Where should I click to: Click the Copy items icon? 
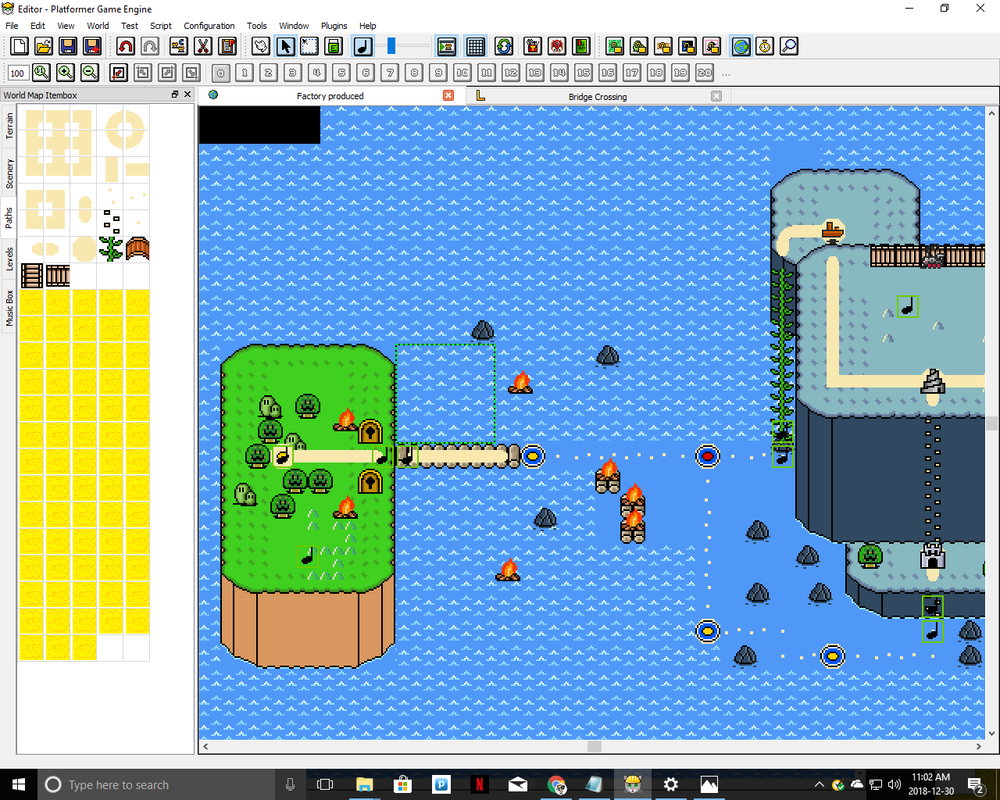coord(179,46)
